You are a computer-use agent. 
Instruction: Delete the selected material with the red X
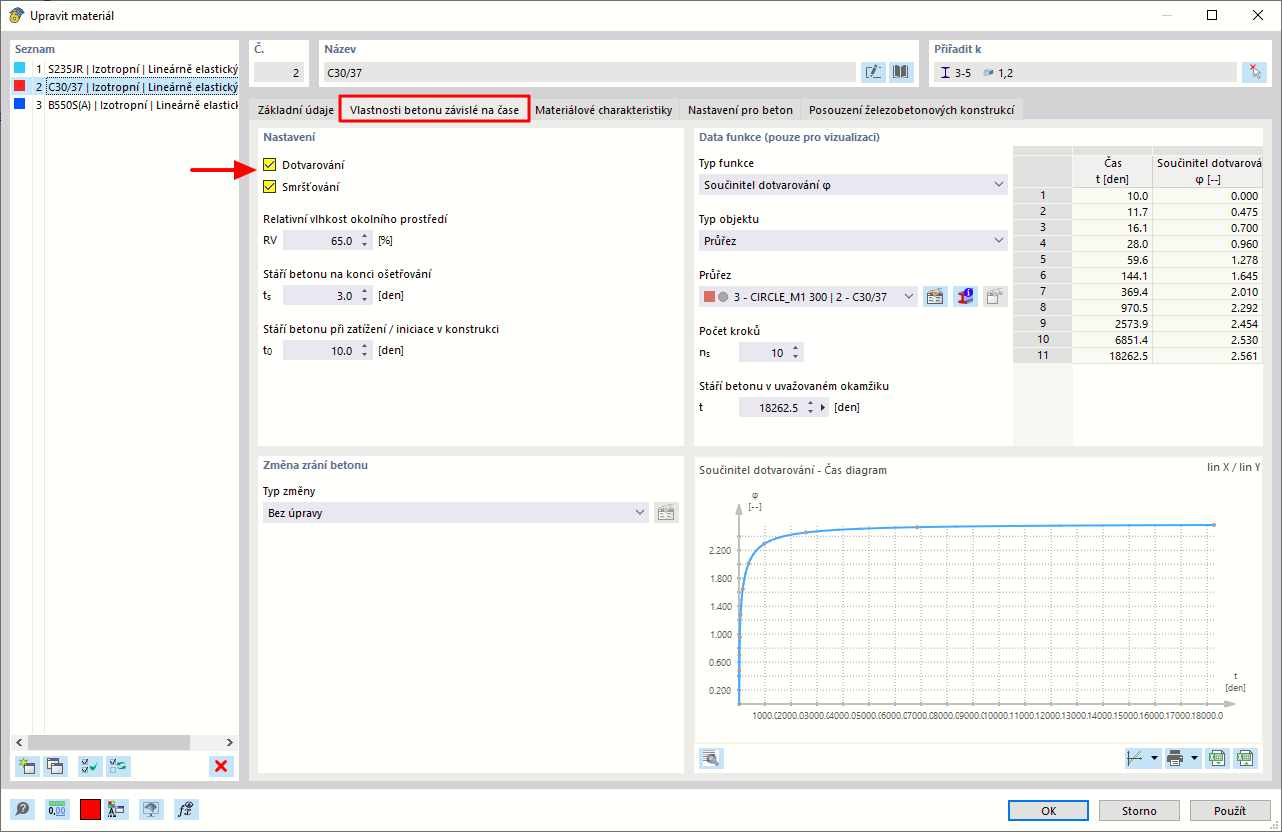(221, 766)
